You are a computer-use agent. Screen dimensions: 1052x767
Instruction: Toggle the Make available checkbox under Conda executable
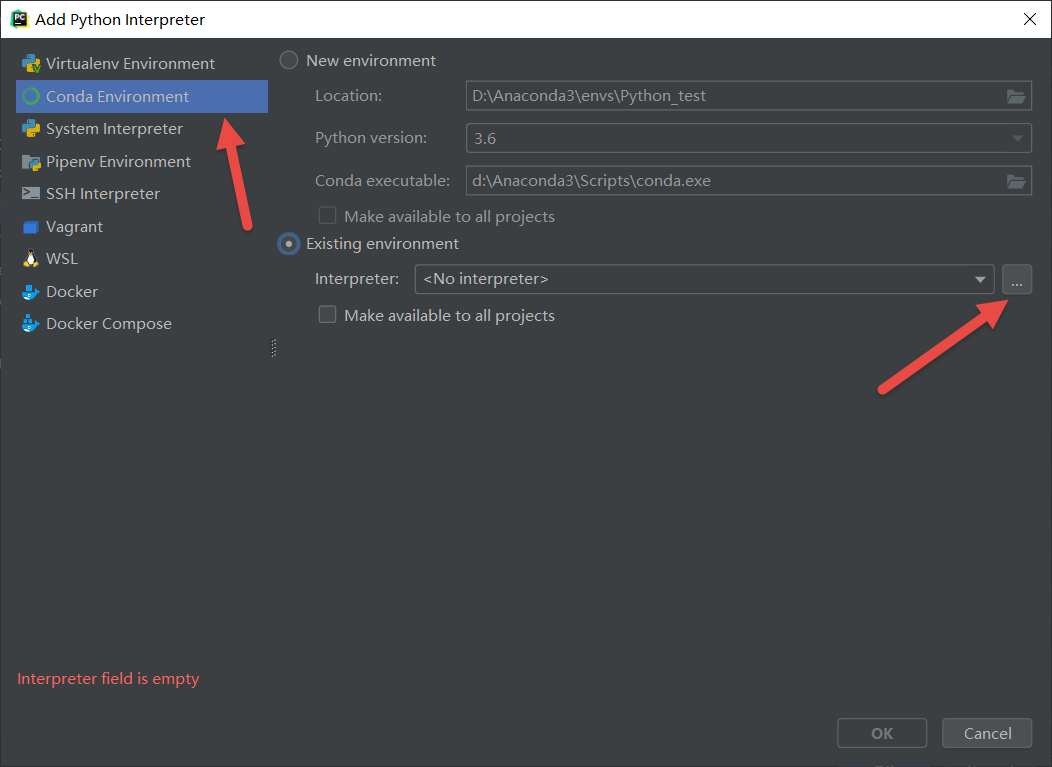pyautogui.click(x=327, y=215)
